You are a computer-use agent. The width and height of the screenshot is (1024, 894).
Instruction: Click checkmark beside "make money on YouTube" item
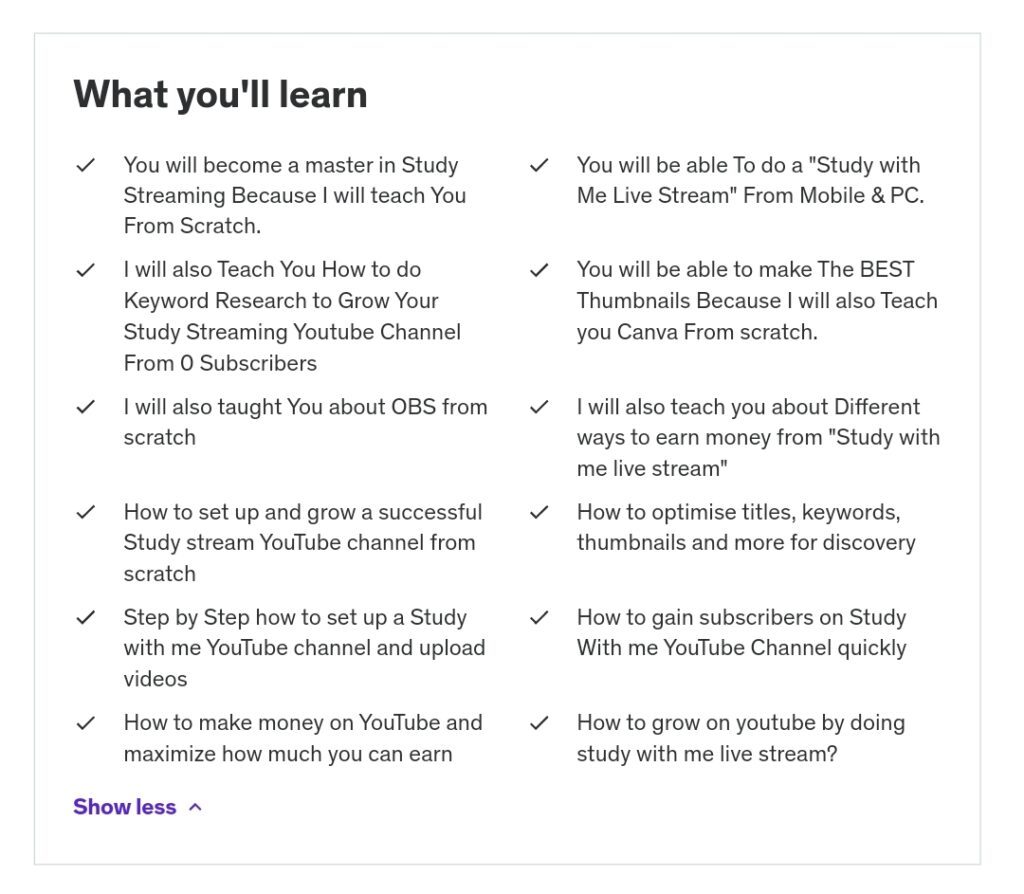point(86,723)
